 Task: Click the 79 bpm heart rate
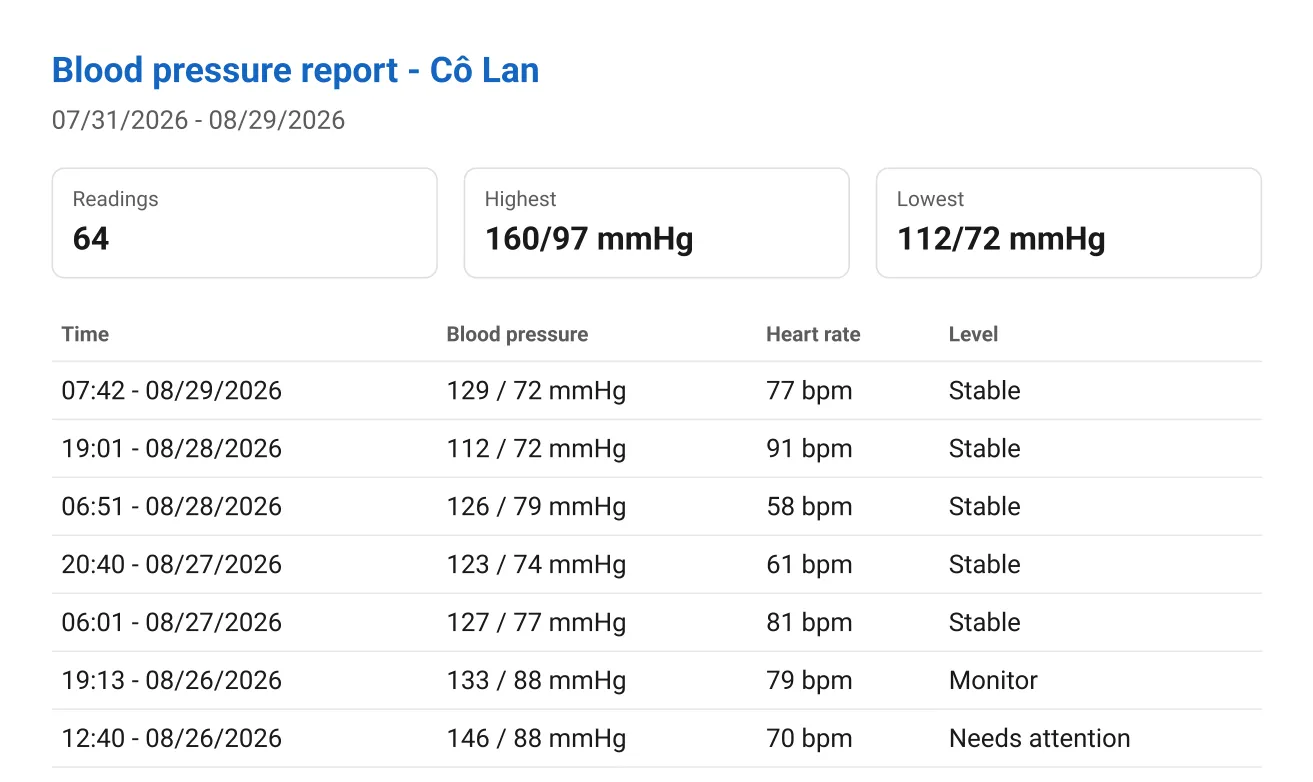[x=809, y=681]
